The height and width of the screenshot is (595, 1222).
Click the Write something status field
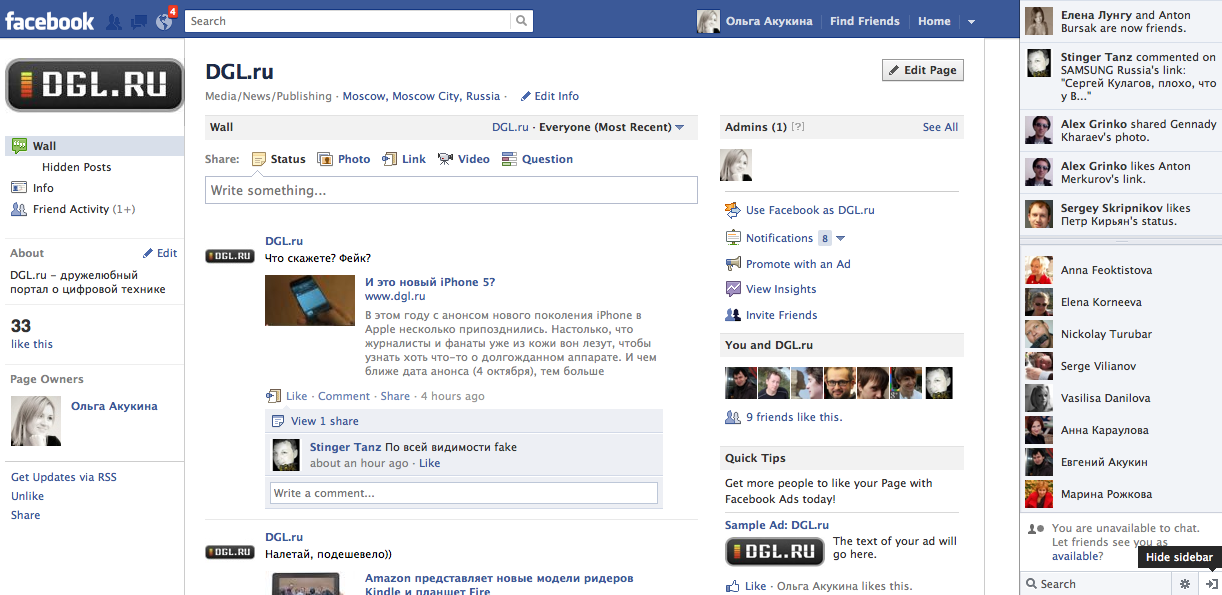451,190
